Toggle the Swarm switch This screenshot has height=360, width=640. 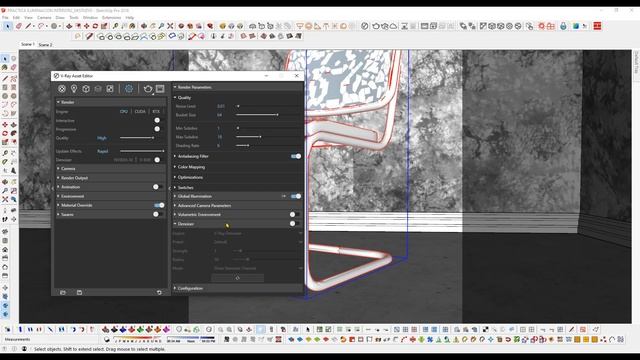pyautogui.click(x=157, y=214)
